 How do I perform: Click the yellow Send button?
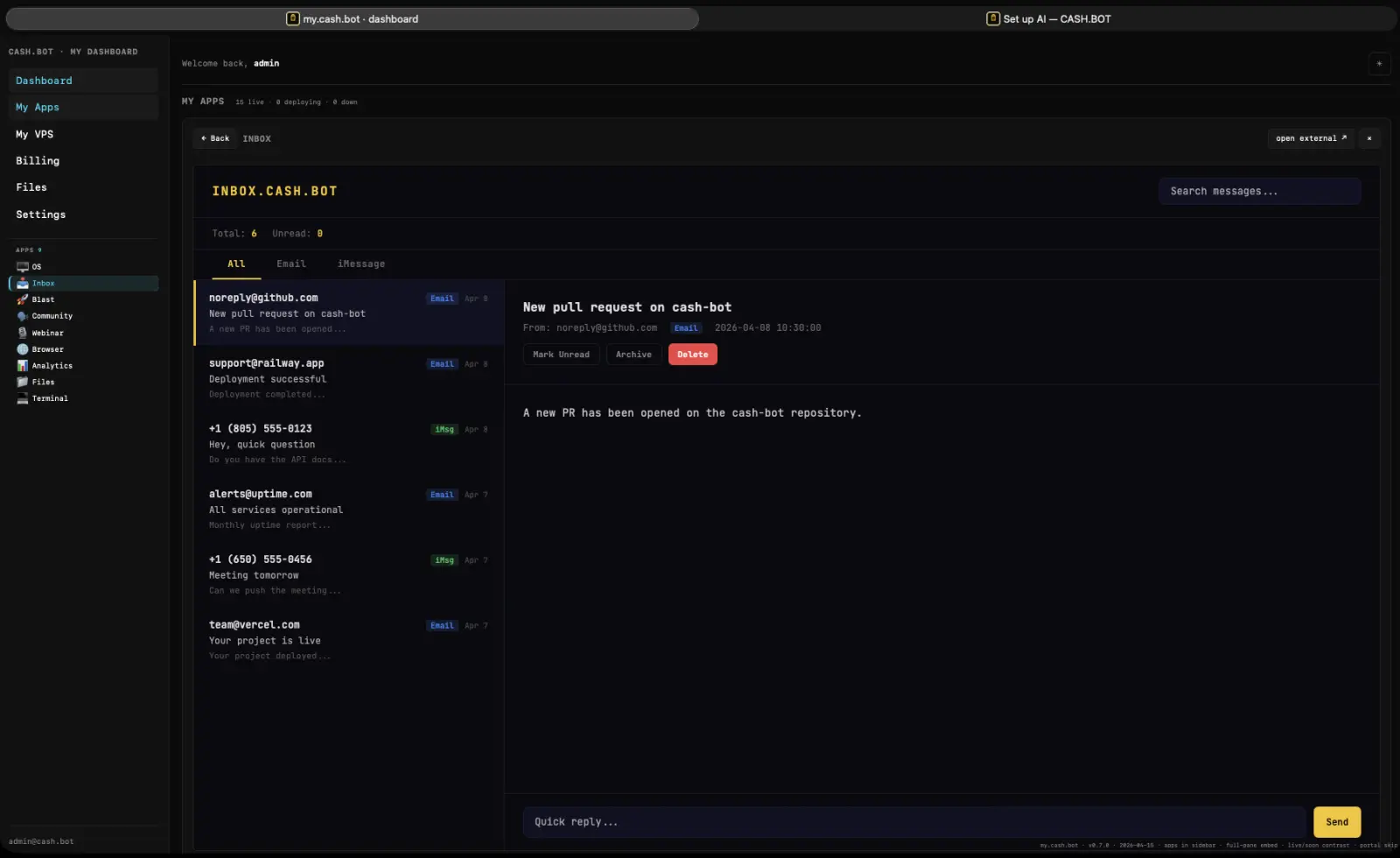click(x=1336, y=822)
